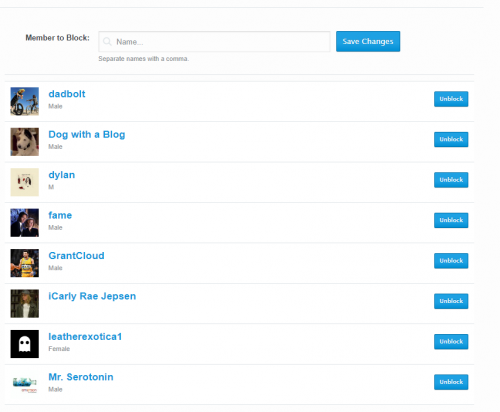Open dadbolt's avatar thumbnail
Screen dimensions: 500x412
(25, 101)
